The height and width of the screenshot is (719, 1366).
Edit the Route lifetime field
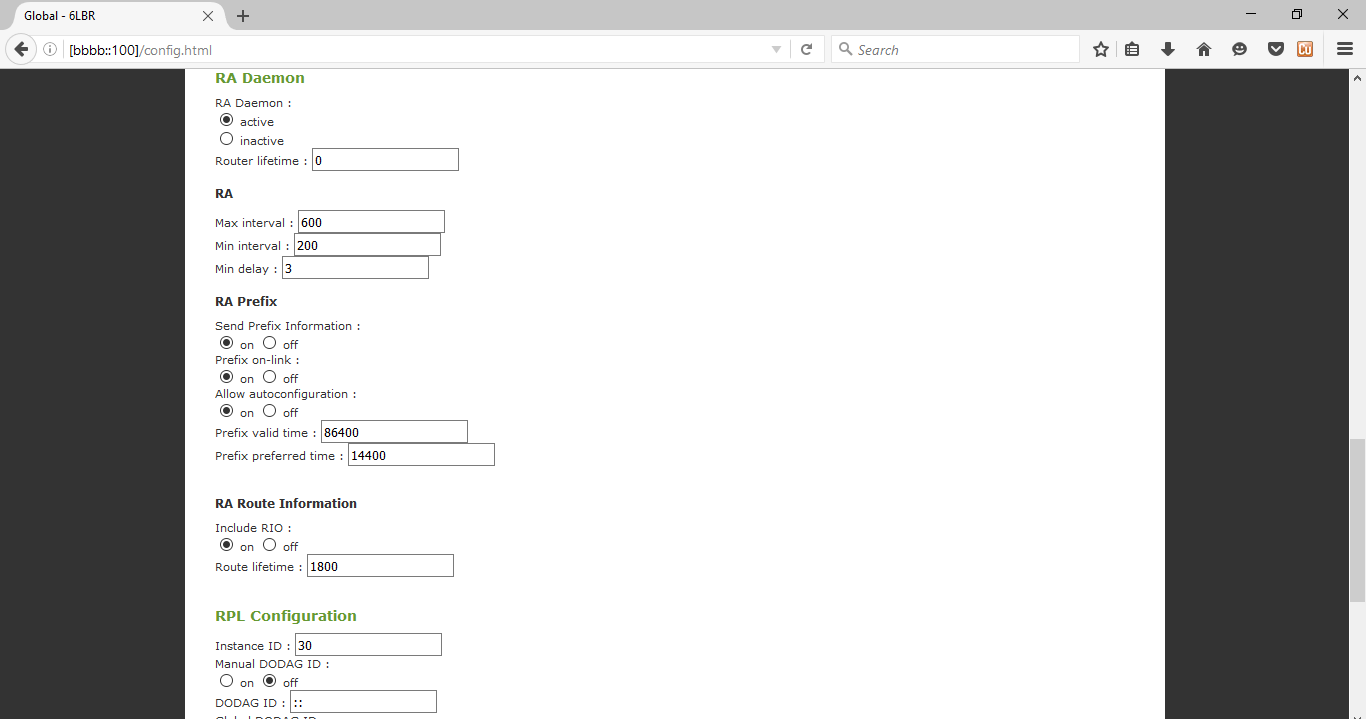point(380,566)
